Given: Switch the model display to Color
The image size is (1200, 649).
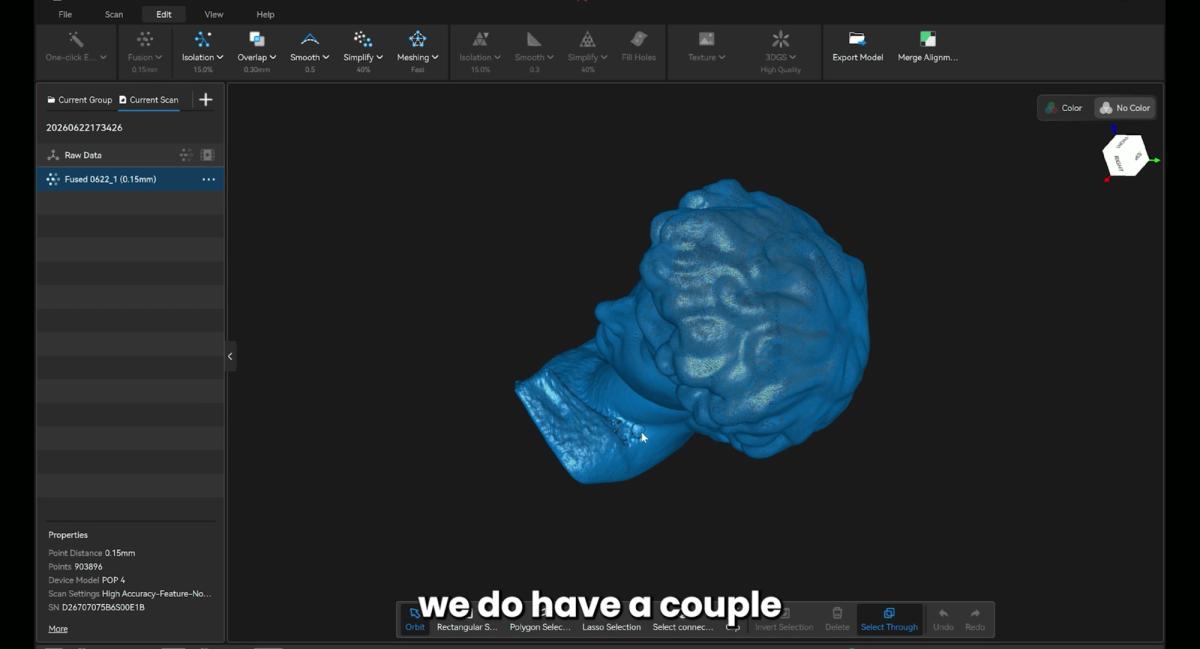Looking at the screenshot, I should (1064, 108).
